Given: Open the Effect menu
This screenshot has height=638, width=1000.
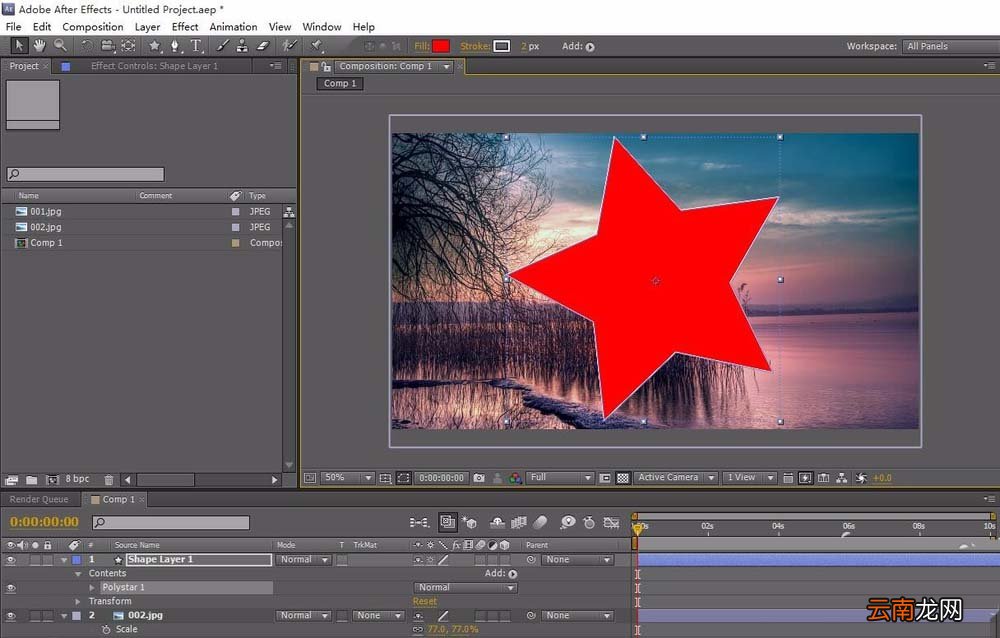Looking at the screenshot, I should point(185,27).
